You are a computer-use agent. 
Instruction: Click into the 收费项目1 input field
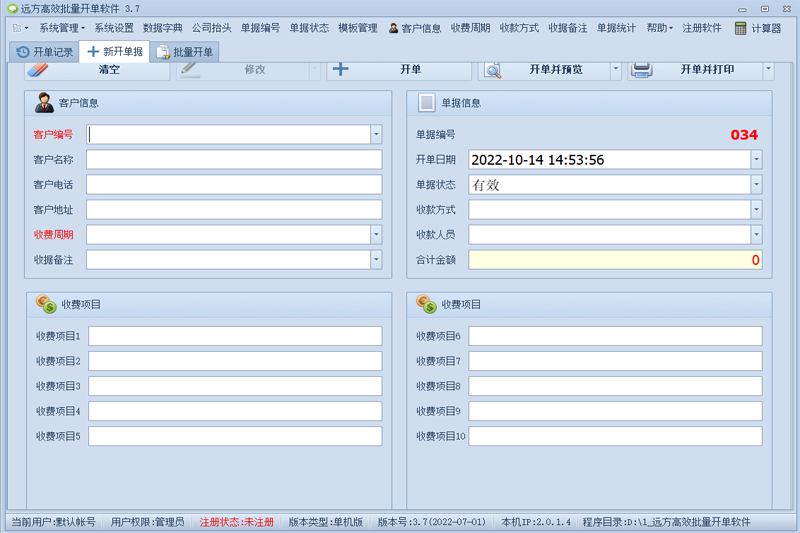tap(235, 336)
